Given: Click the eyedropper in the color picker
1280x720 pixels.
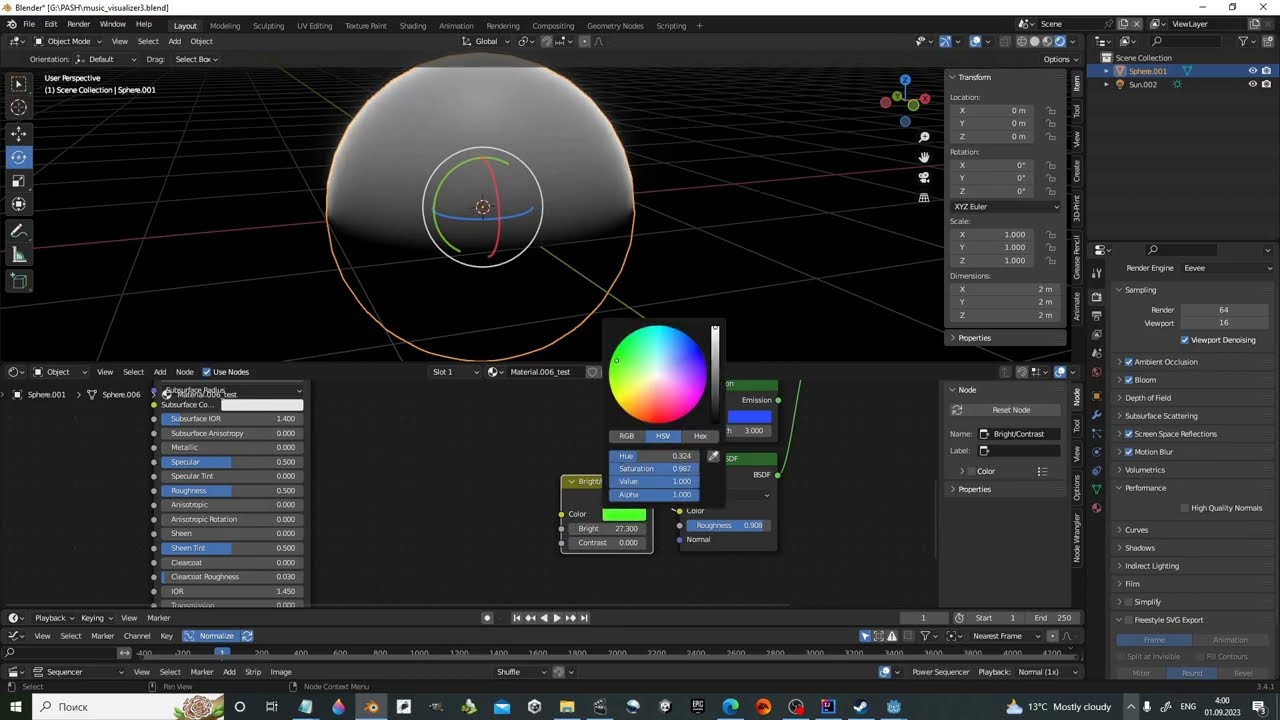Looking at the screenshot, I should point(713,456).
